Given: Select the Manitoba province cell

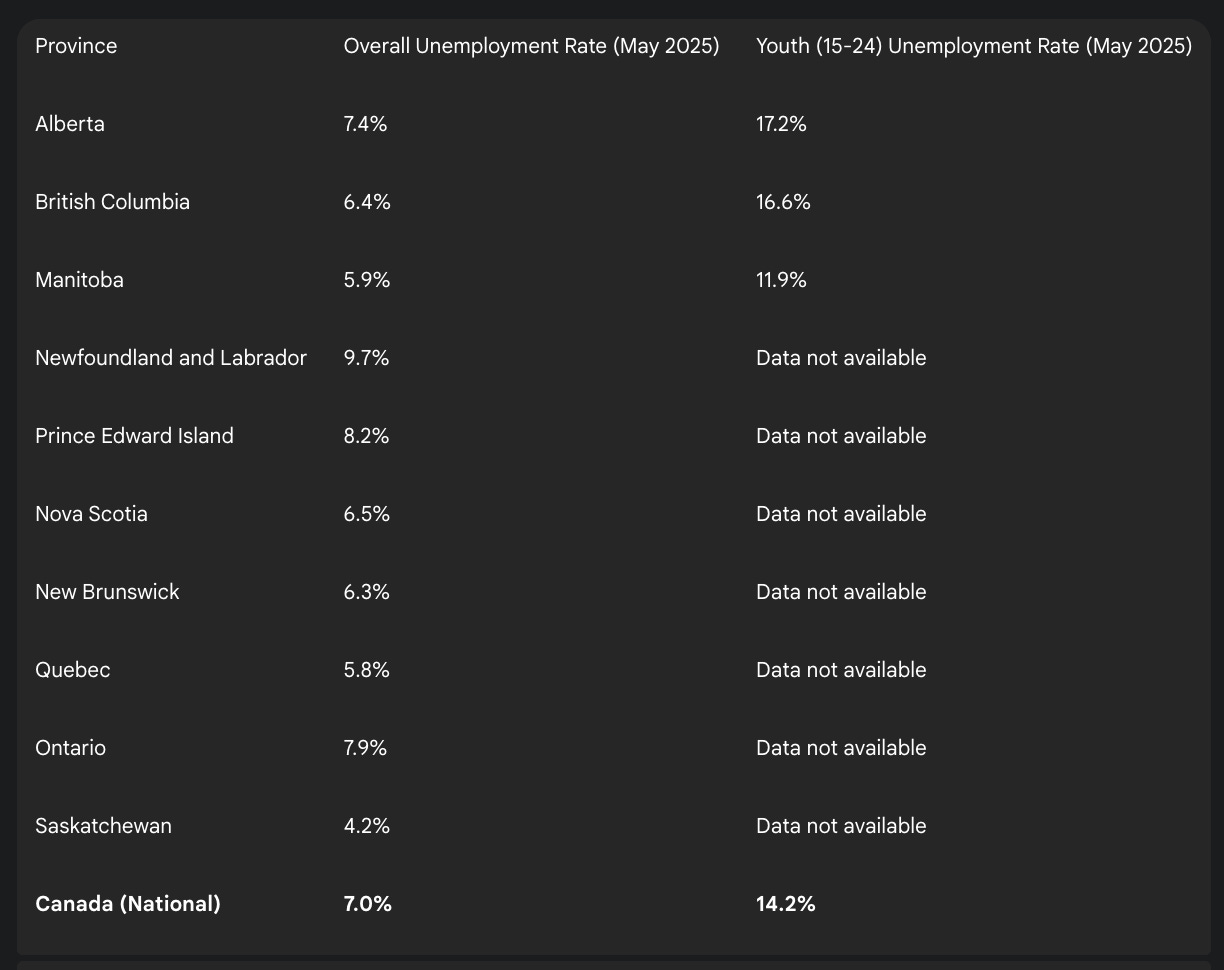Looking at the screenshot, I should [x=79, y=280].
